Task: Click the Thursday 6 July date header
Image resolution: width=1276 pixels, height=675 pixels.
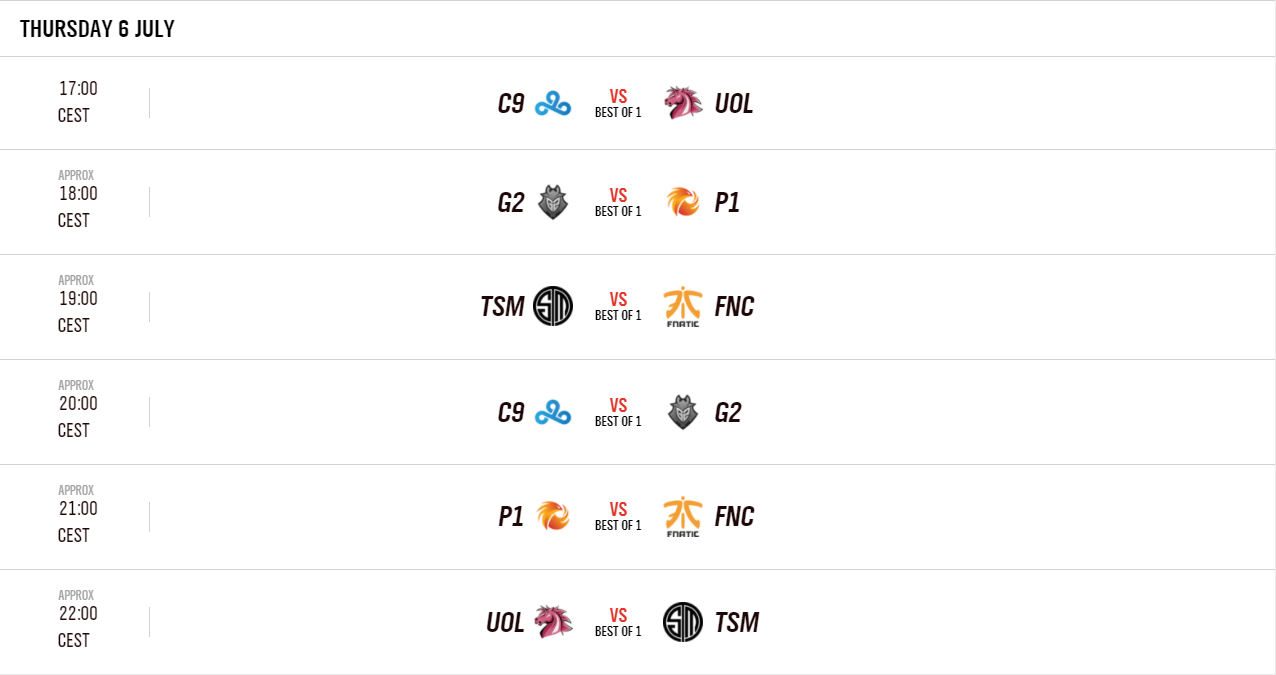Action: pyautogui.click(x=97, y=29)
